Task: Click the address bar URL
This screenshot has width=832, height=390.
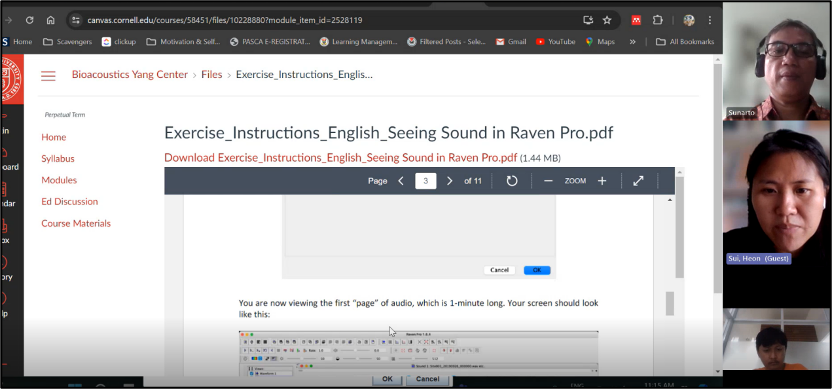Action: [x=225, y=20]
